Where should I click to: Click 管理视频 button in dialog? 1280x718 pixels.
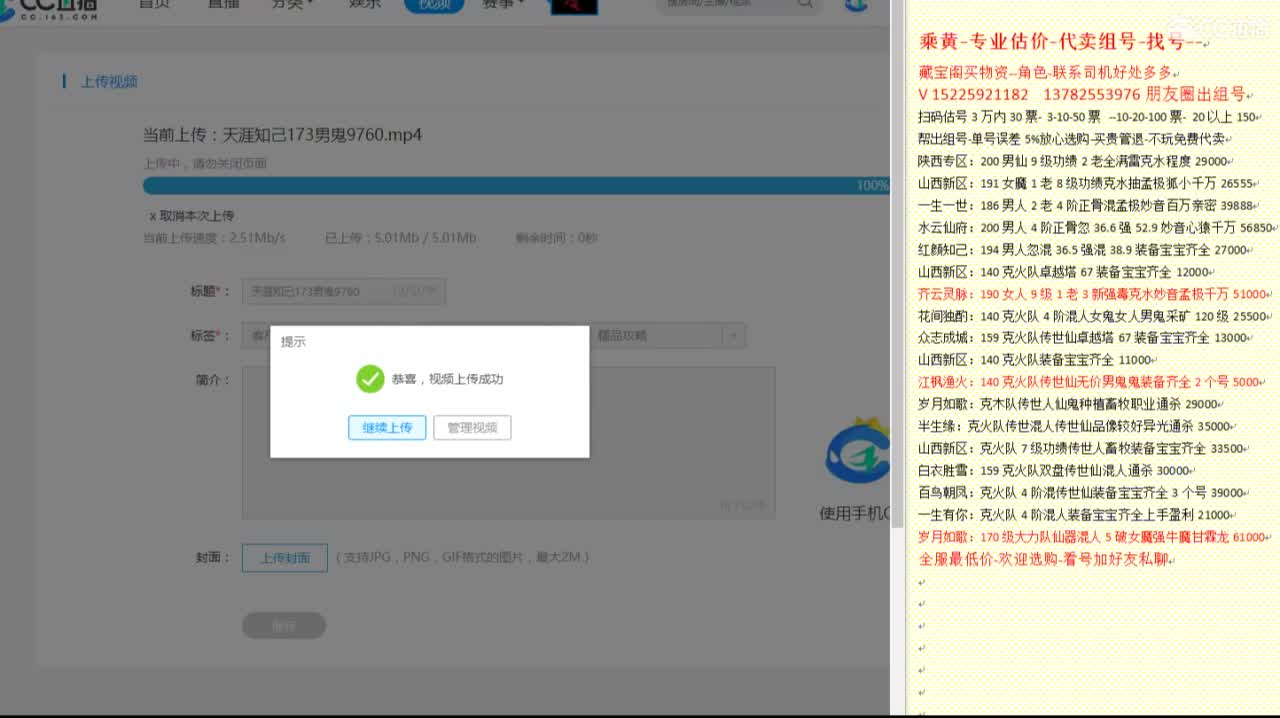(x=472, y=428)
